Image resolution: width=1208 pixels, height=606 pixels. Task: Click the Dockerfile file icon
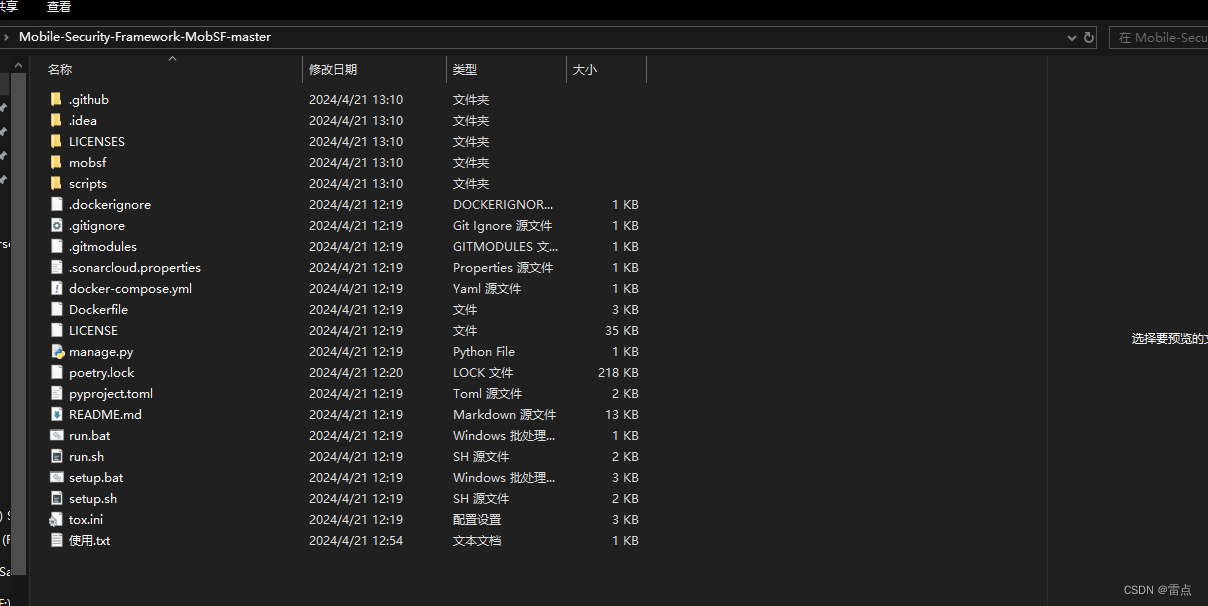(56, 309)
